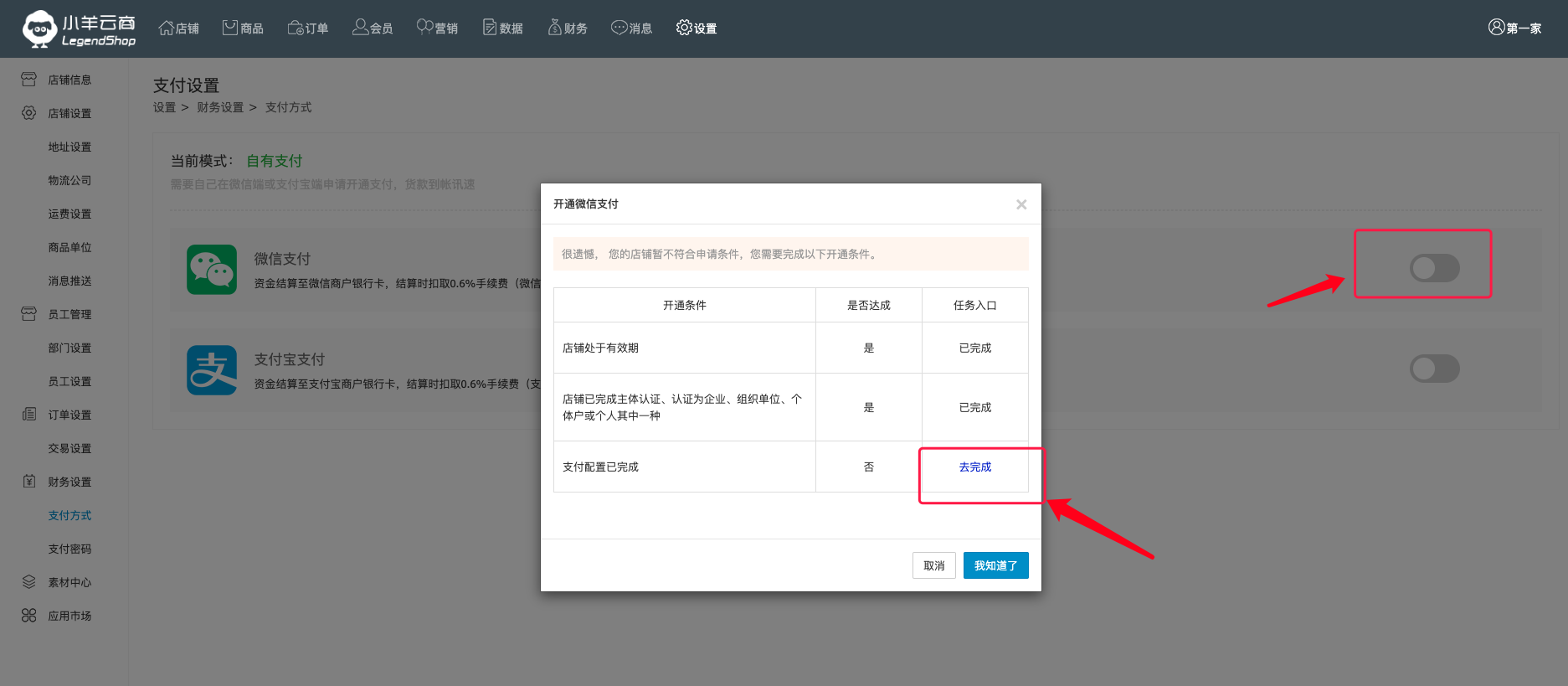1568x686 pixels.
Task: Close the 开通微信支付 dialog with X
Action: tap(1021, 204)
